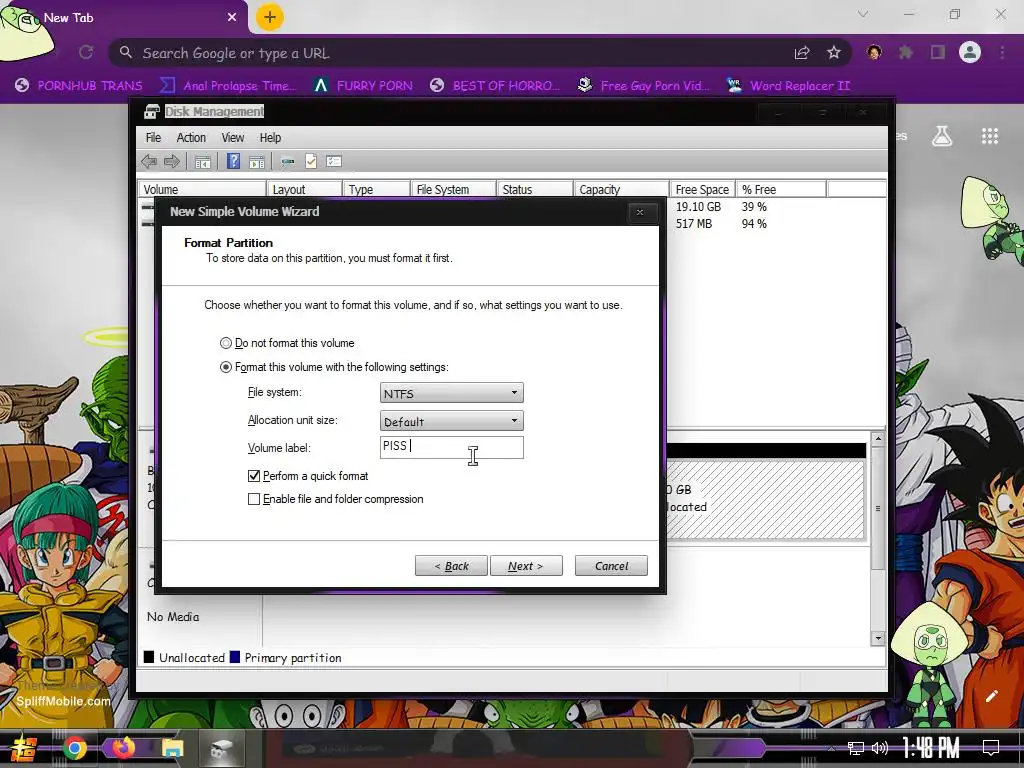Open the volume speaker tray icon

tap(880, 748)
